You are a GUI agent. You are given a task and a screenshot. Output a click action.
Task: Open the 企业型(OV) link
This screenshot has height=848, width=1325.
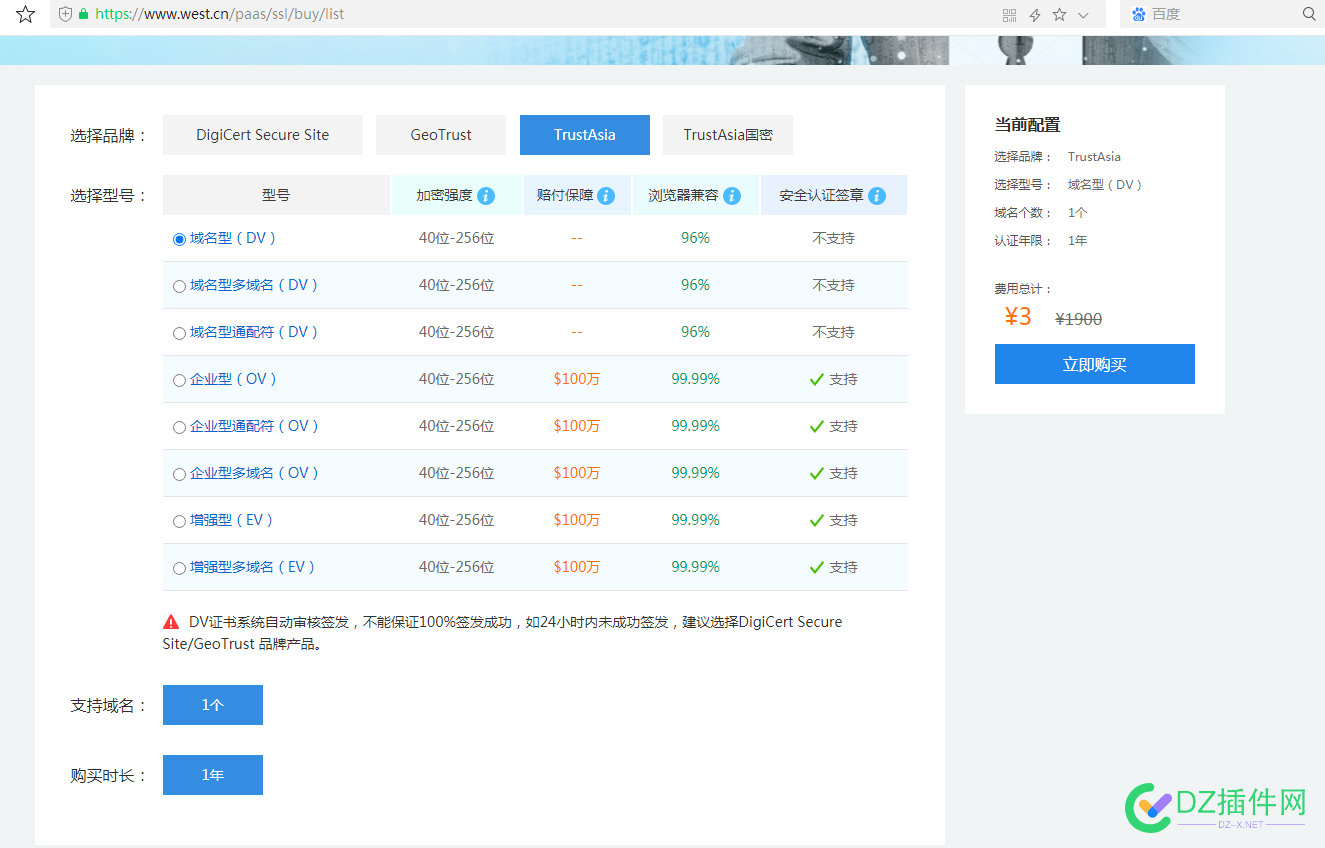pos(234,379)
